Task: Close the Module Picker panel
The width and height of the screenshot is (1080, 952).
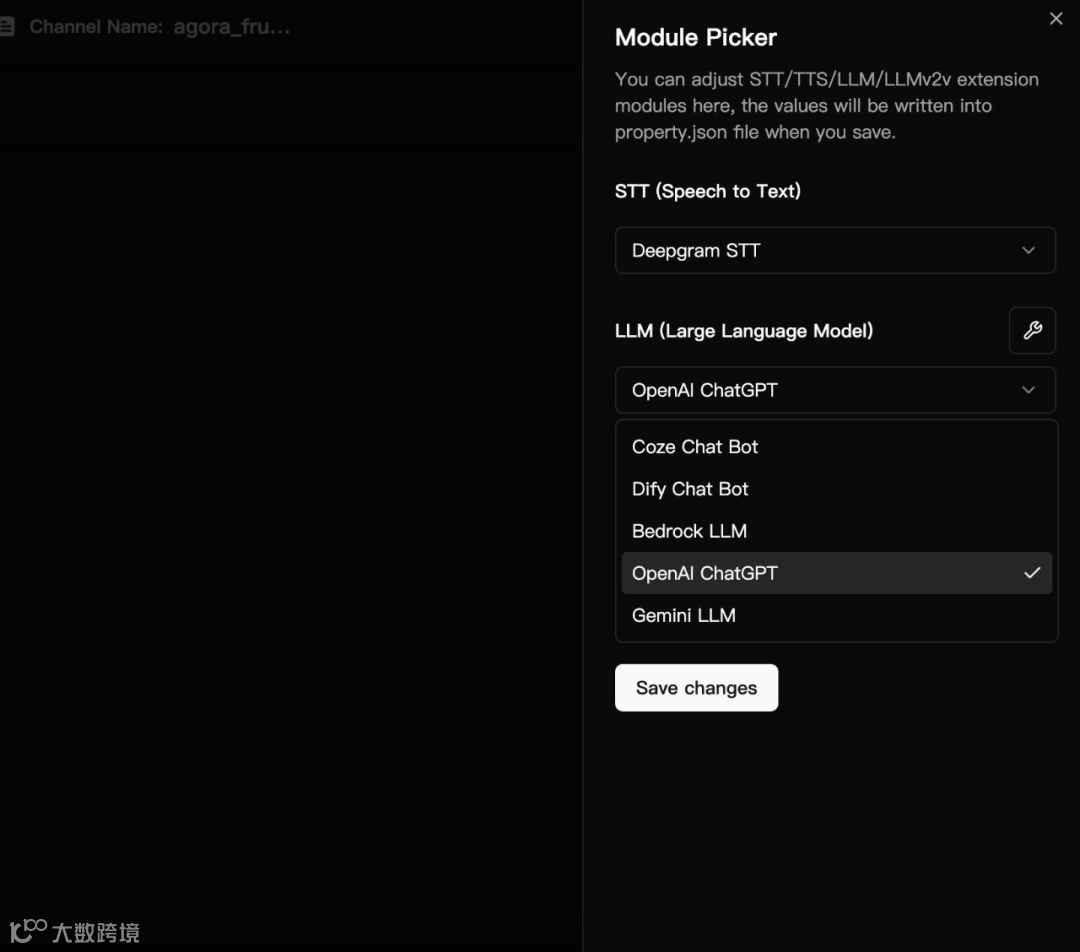Action: tap(1055, 19)
